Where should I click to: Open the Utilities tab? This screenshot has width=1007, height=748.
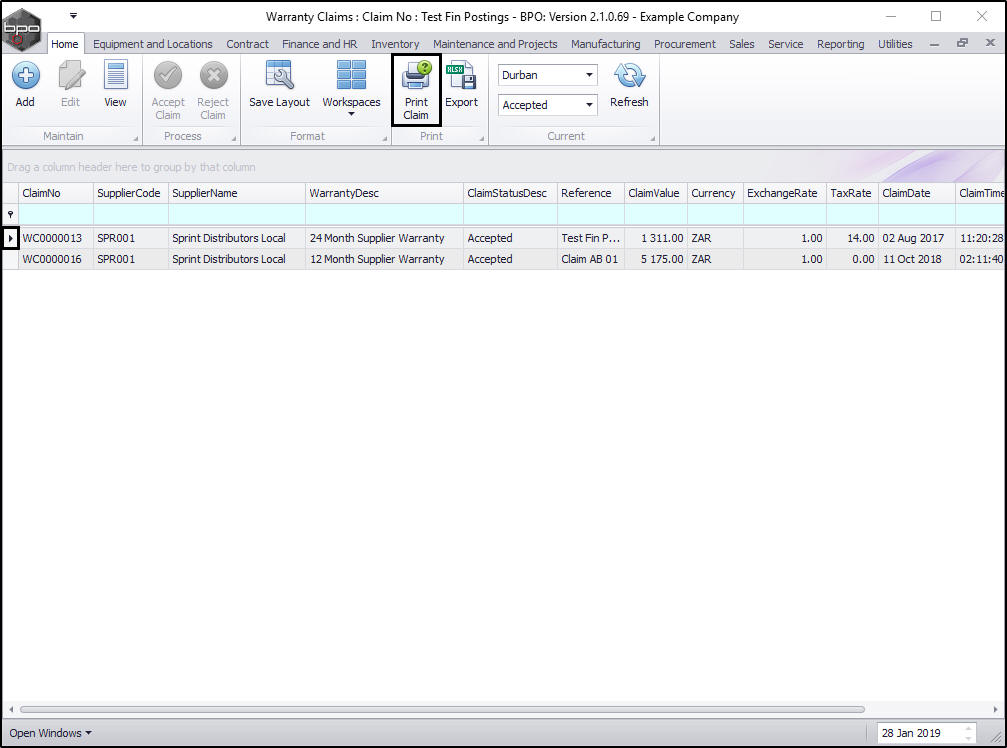coord(895,44)
